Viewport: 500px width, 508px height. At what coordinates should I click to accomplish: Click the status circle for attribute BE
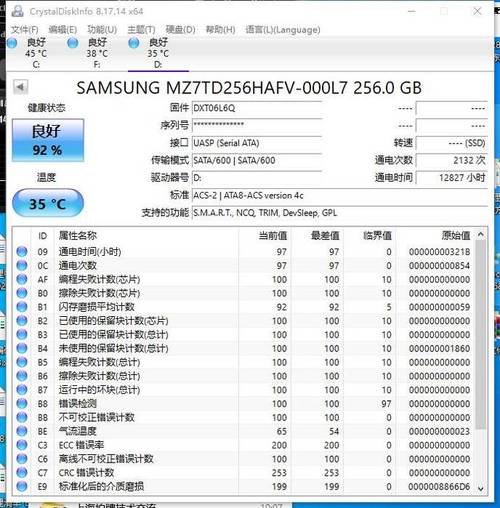click(x=22, y=431)
